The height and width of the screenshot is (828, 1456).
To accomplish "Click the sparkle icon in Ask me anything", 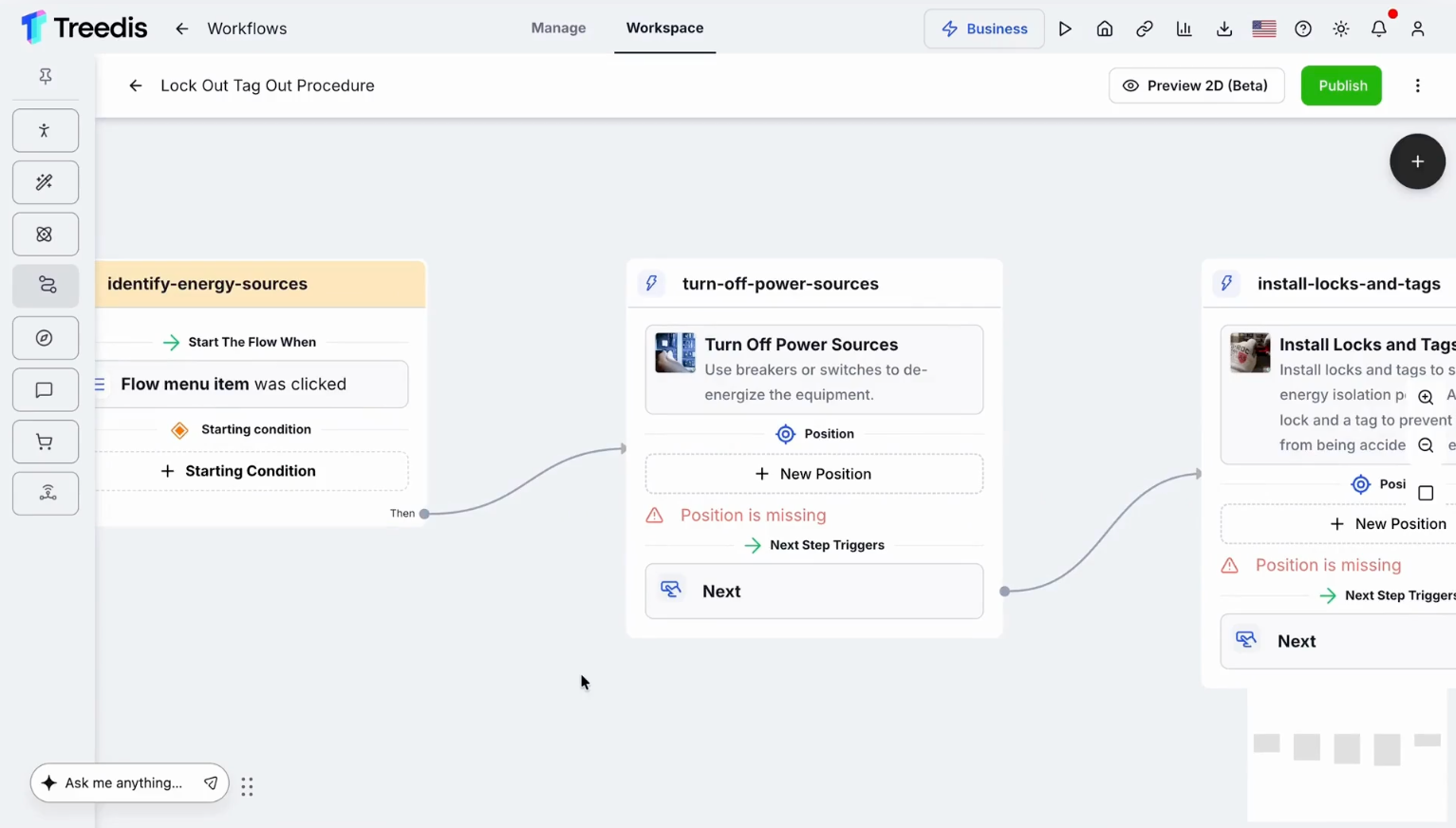I will point(49,783).
